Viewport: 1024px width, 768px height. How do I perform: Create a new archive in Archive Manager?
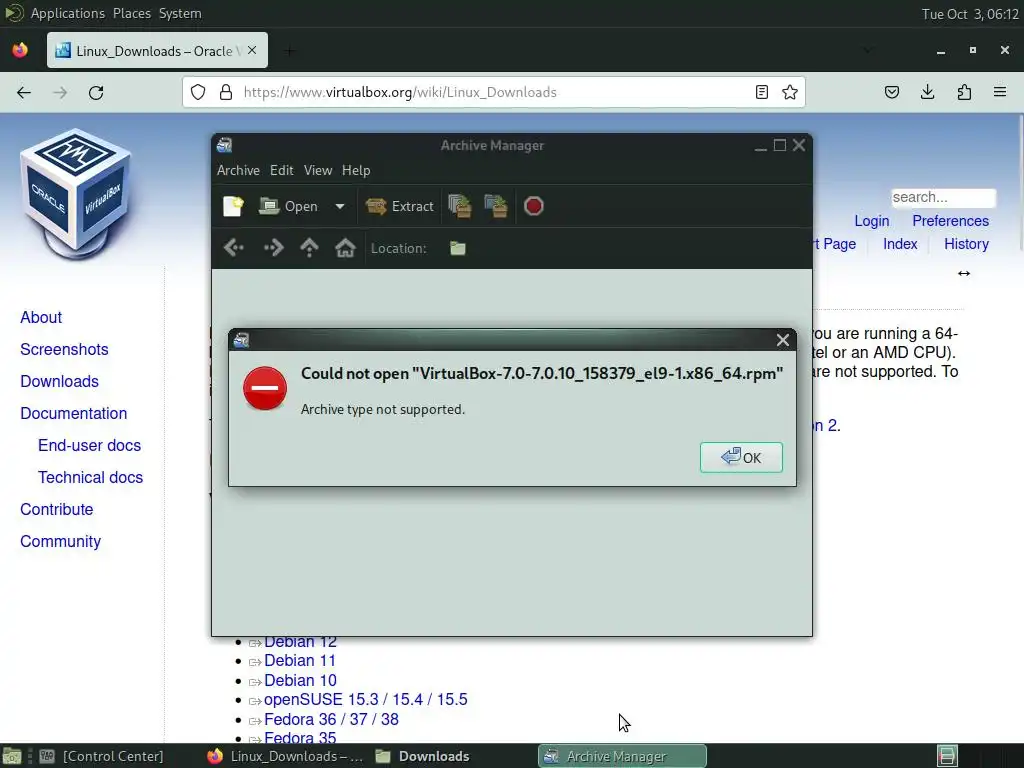[232, 206]
